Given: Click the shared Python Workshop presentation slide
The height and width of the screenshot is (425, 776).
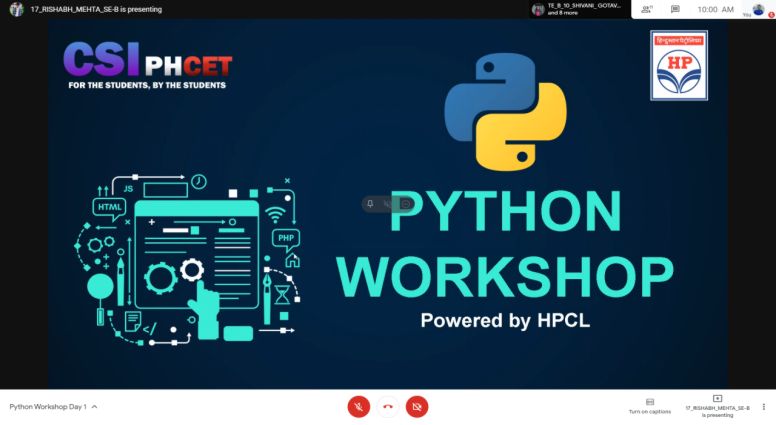Looking at the screenshot, I should [x=388, y=204].
